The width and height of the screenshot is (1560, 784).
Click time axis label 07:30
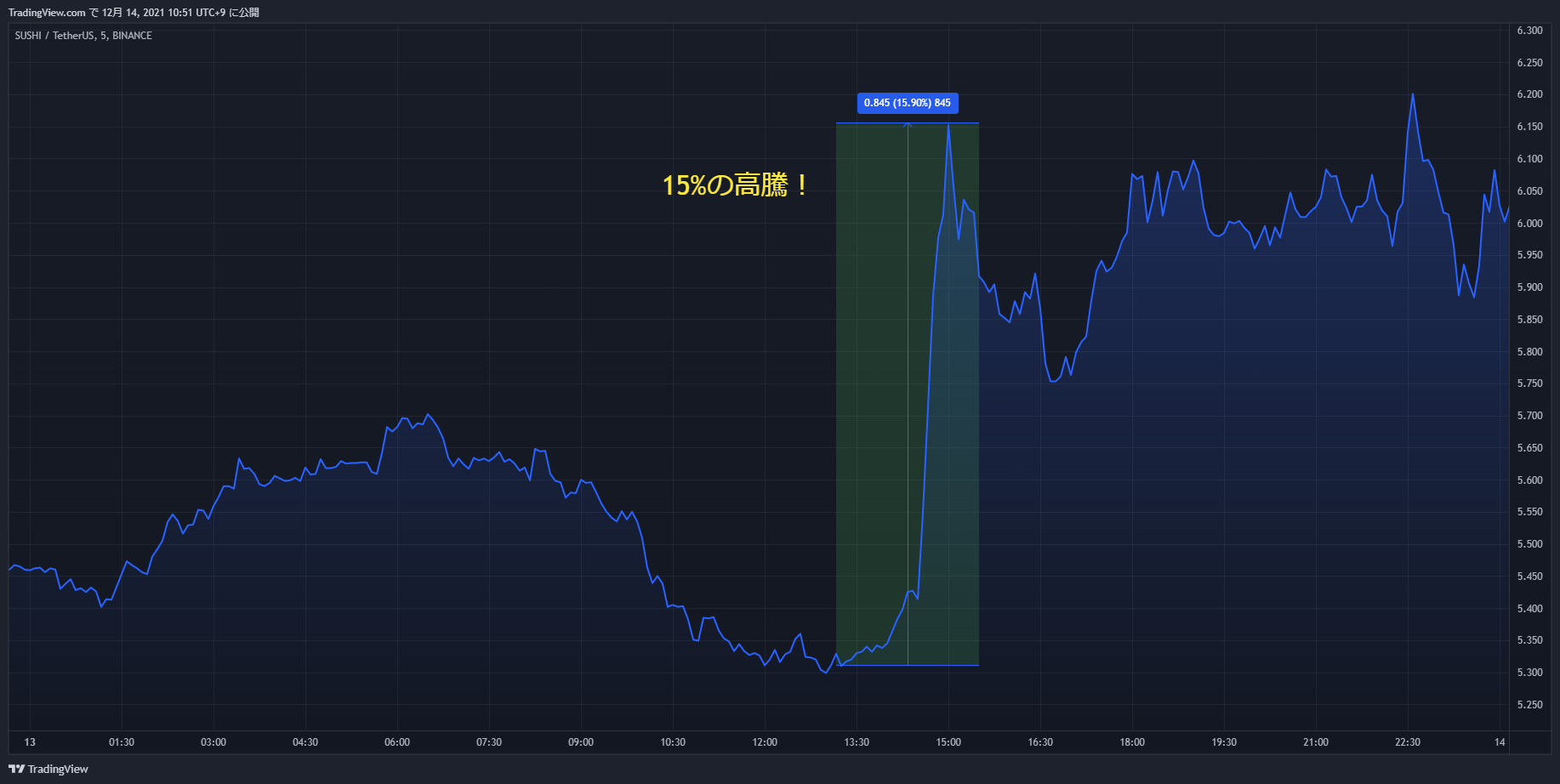tap(489, 742)
